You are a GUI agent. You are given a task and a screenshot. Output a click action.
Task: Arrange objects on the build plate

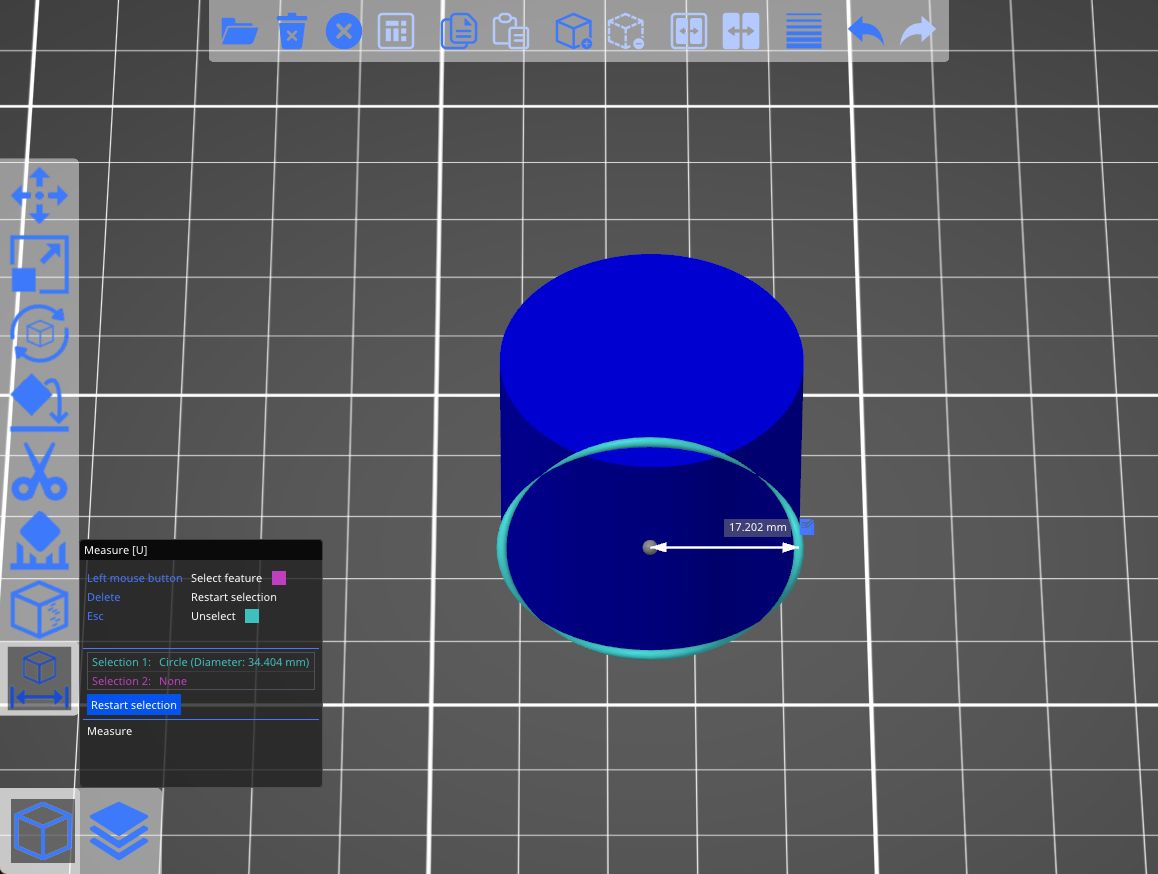pyautogui.click(x=396, y=31)
